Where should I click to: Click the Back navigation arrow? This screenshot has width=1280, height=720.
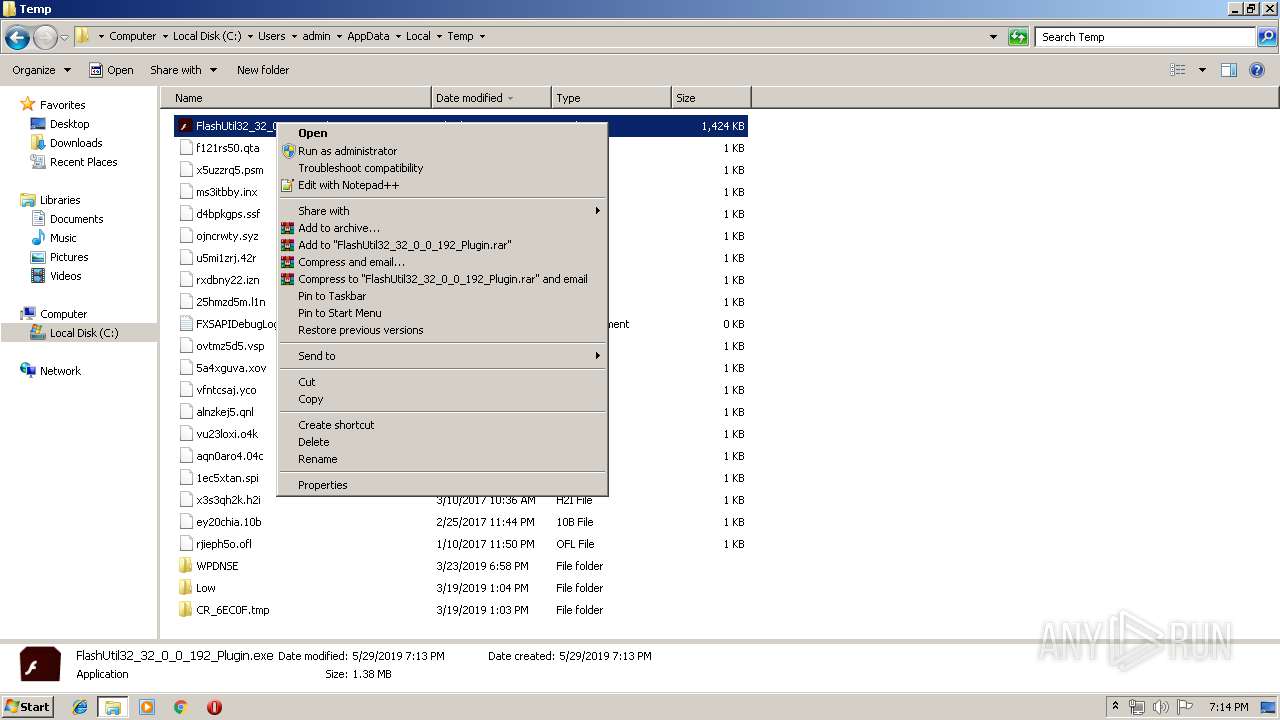[17, 37]
